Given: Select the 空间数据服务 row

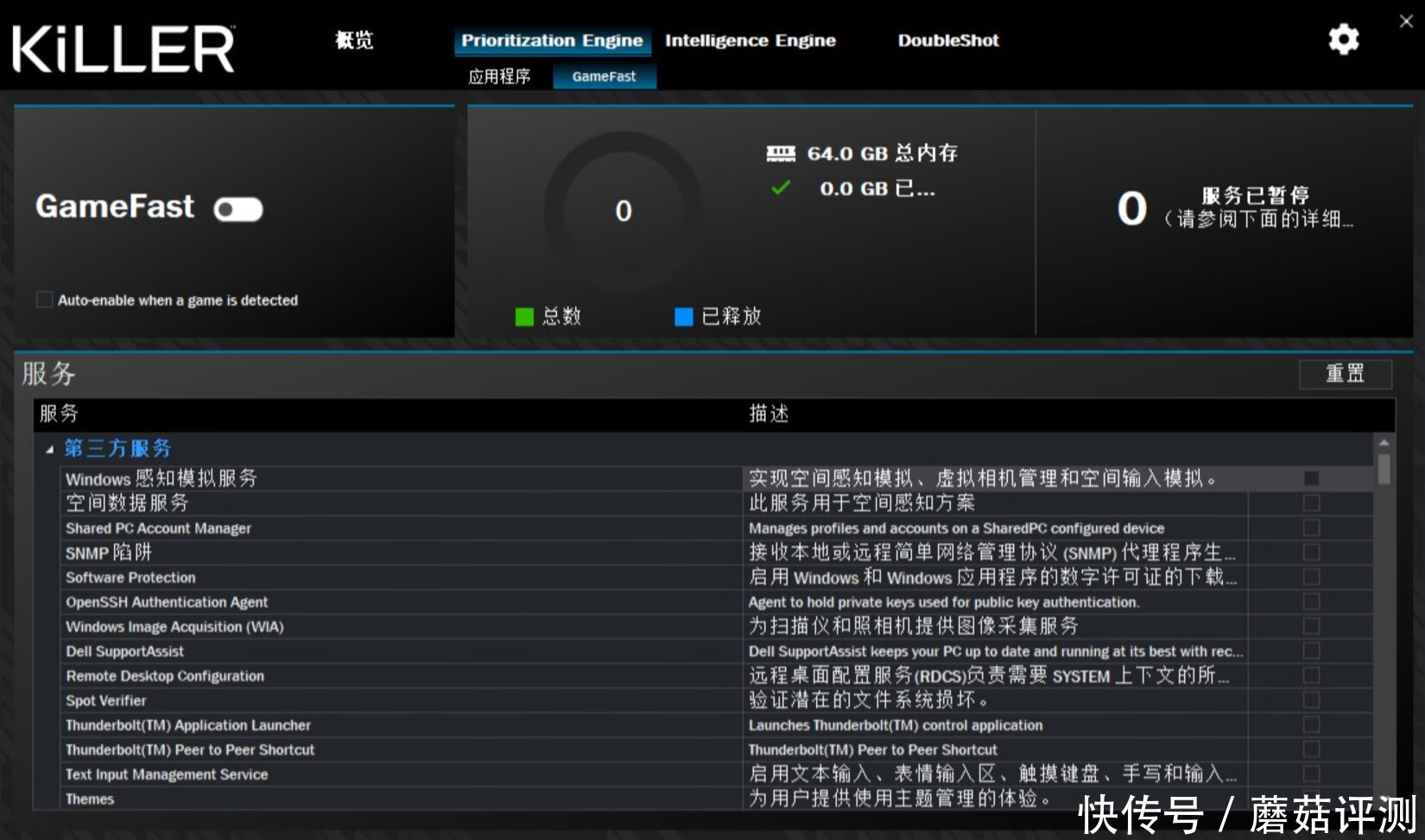Looking at the screenshot, I should pos(717,502).
